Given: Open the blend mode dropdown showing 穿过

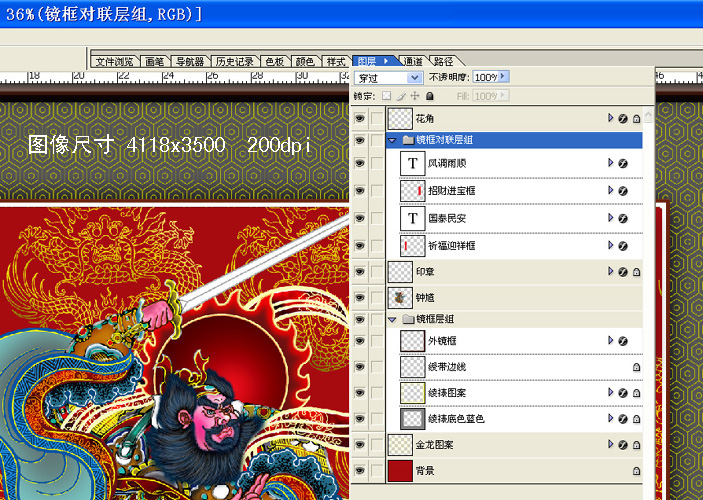Looking at the screenshot, I should point(415,78).
